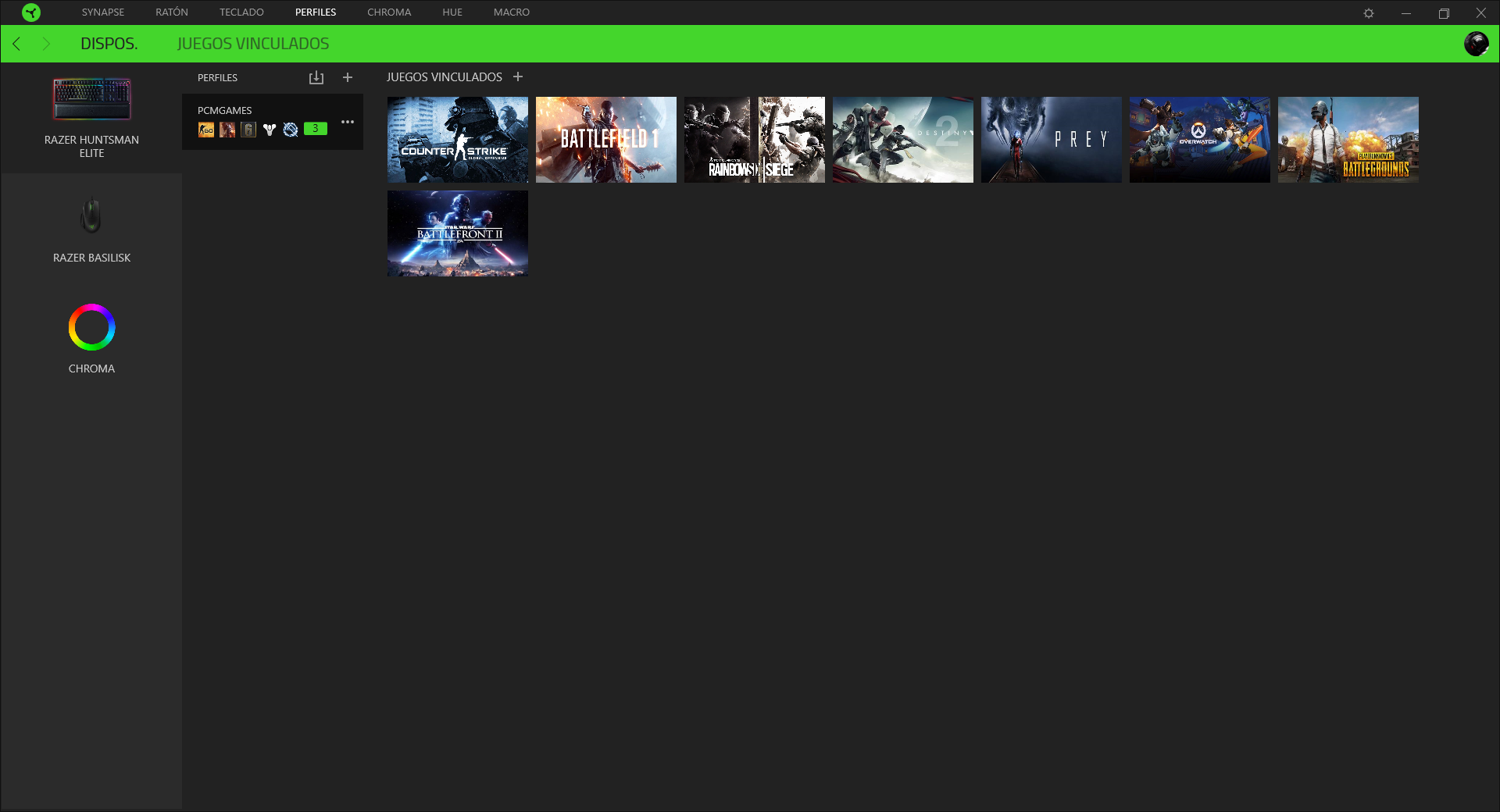Screen dimensions: 1500x812
Task: Minimize the Razer Synapse window
Action: (x=1406, y=13)
